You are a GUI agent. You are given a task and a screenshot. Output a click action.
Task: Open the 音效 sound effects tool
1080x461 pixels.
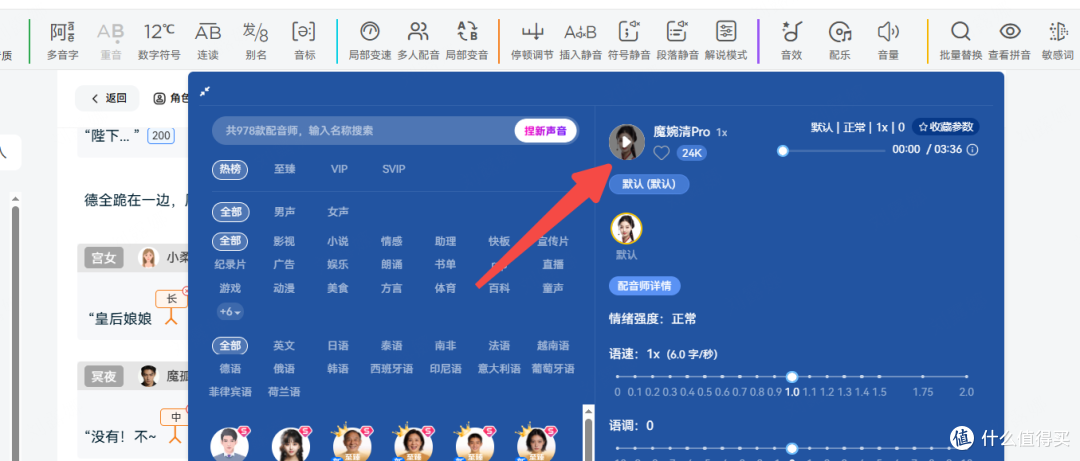[791, 41]
